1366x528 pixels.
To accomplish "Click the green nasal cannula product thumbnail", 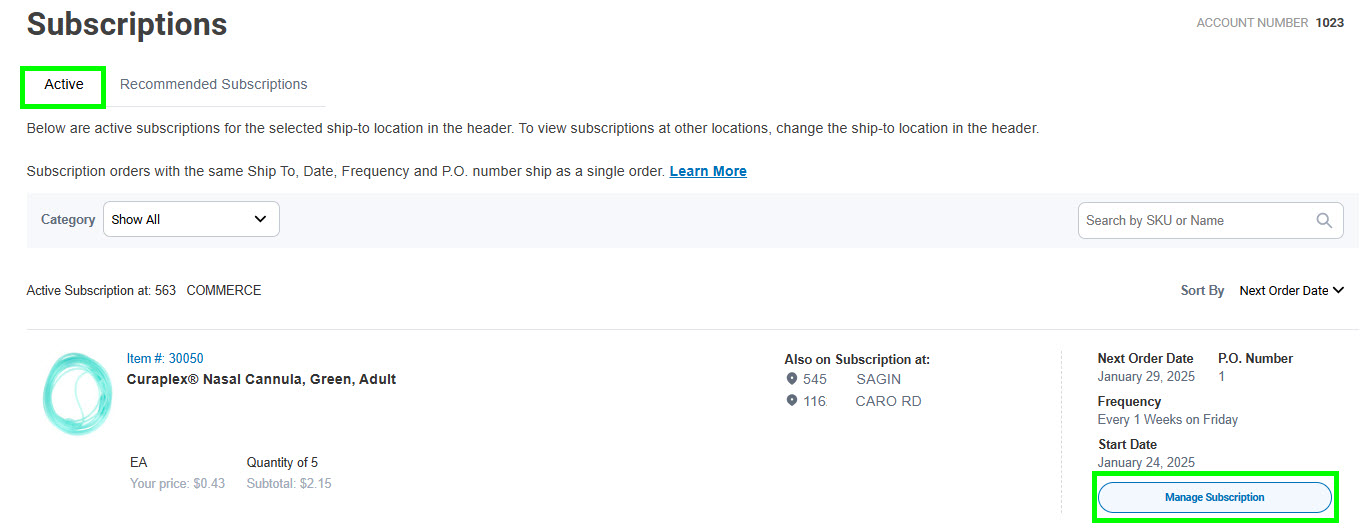I will [x=77, y=394].
